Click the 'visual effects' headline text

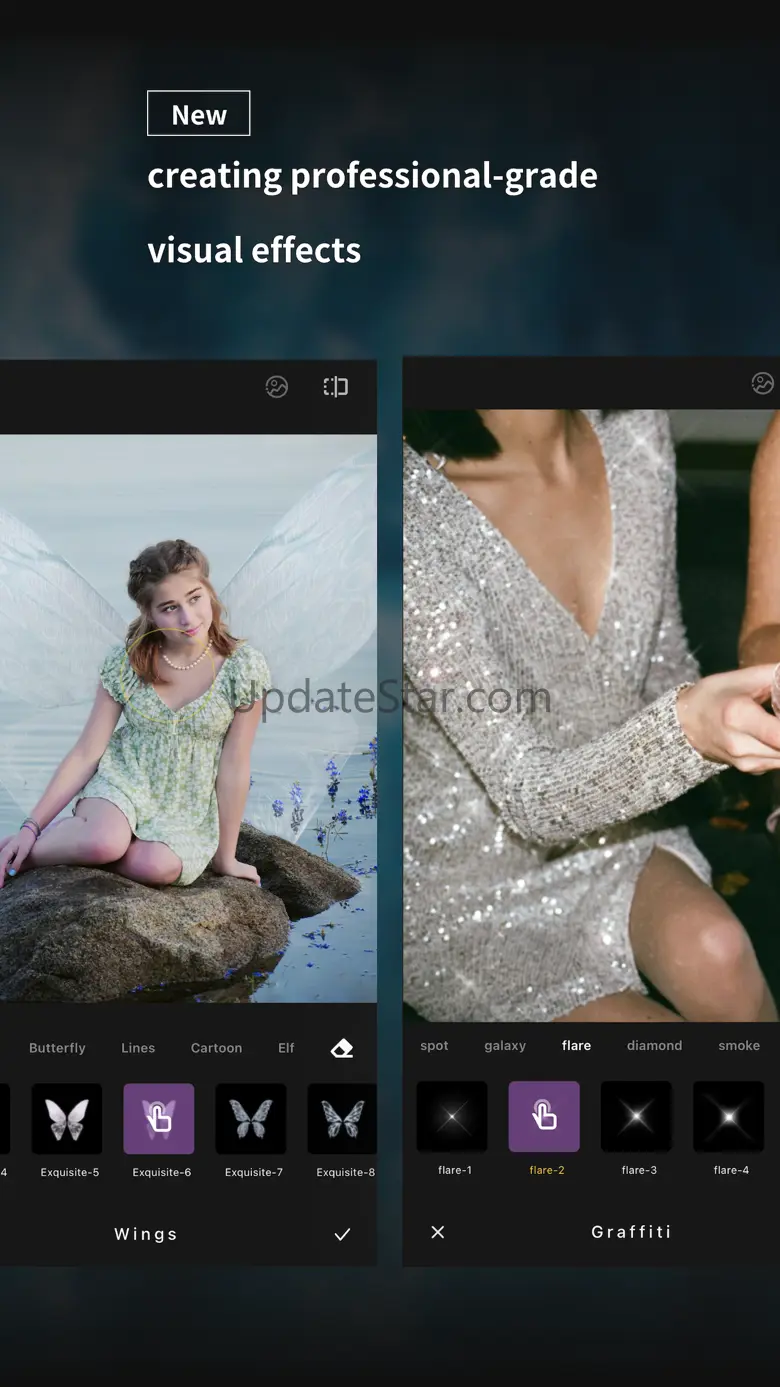tap(254, 249)
